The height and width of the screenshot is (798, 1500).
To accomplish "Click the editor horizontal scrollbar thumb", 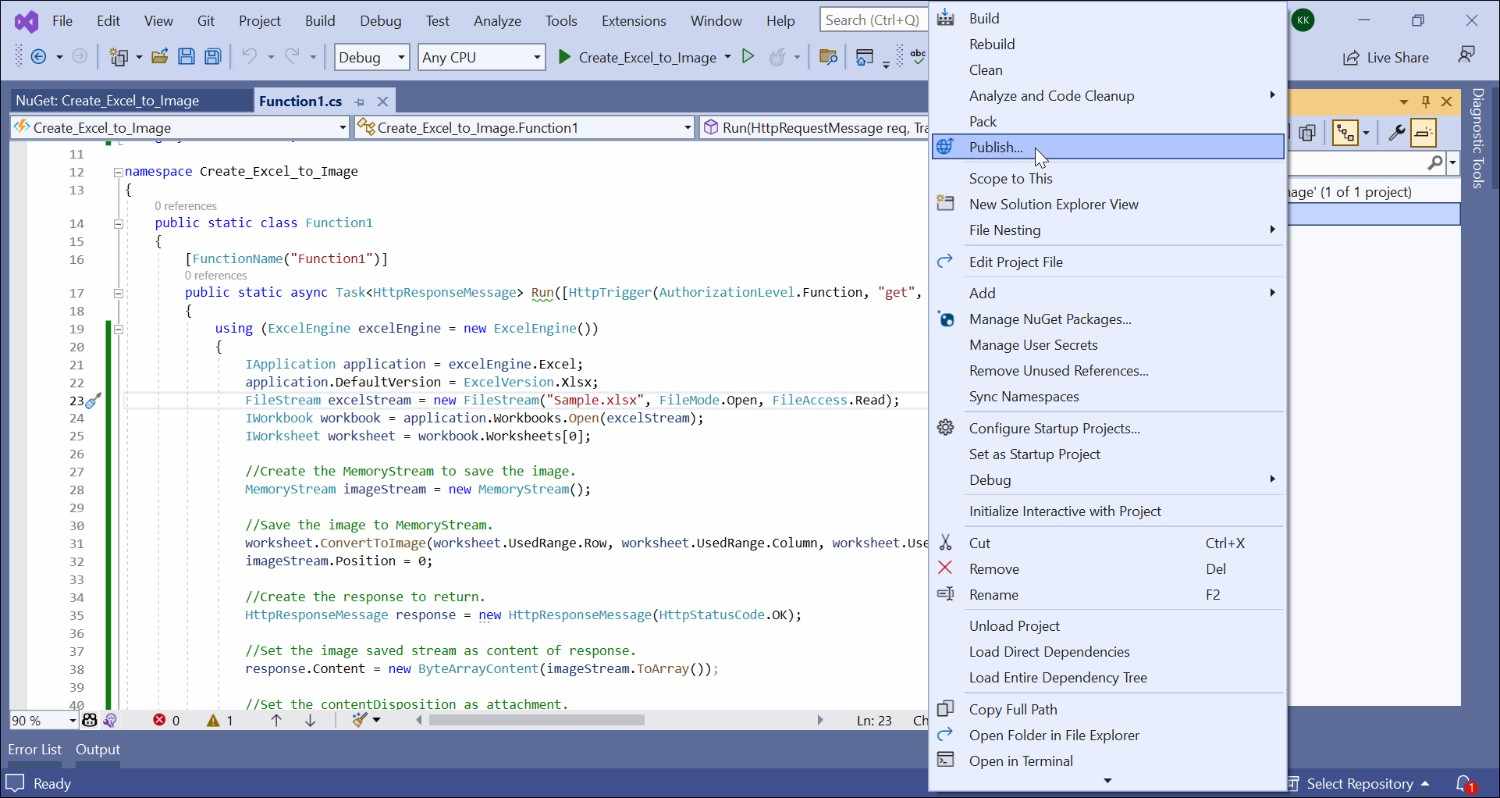I will 537,720.
